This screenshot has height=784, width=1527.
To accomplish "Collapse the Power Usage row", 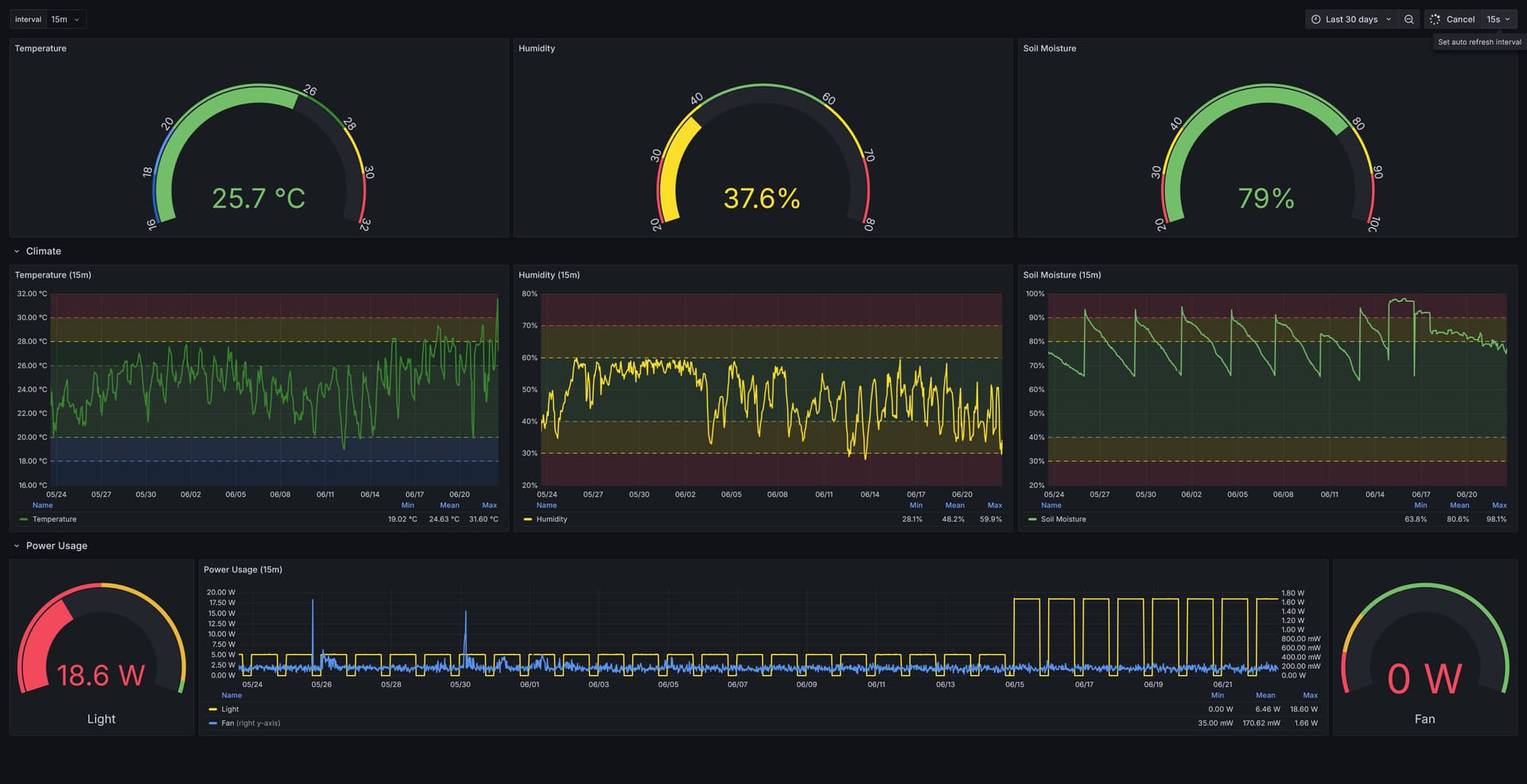I will pyautogui.click(x=56, y=546).
